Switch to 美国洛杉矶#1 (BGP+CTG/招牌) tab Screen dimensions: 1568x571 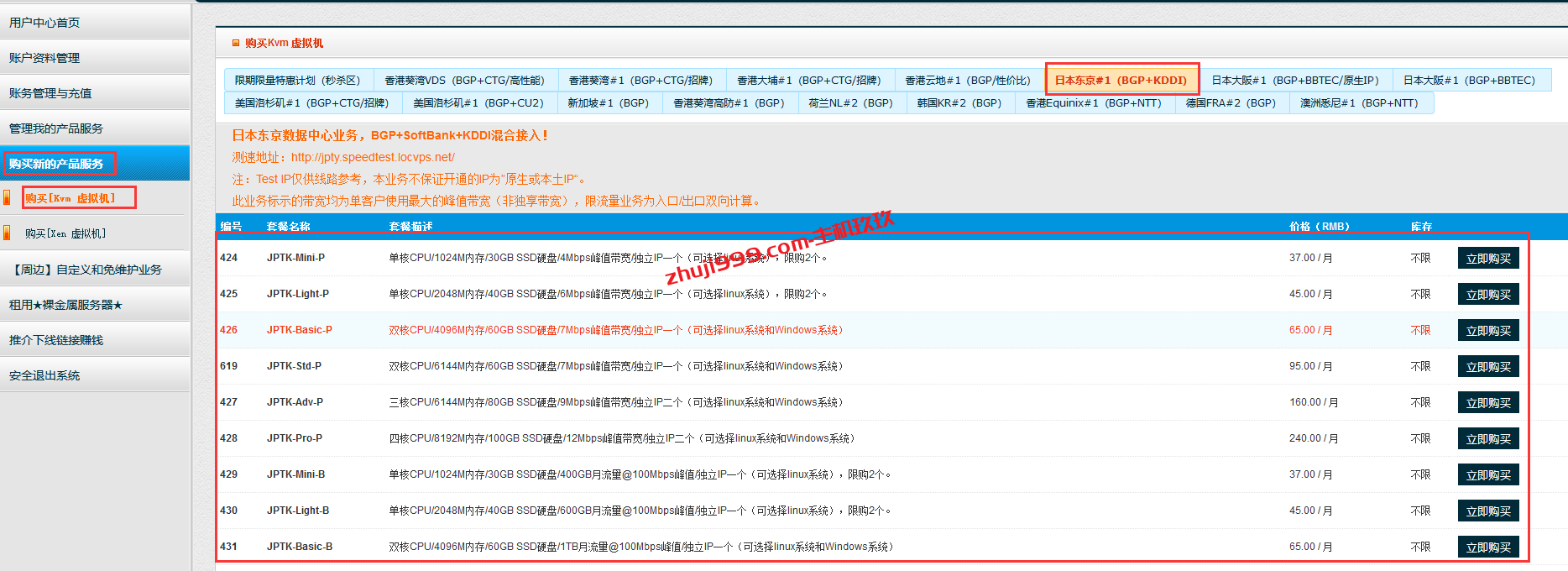tap(312, 102)
